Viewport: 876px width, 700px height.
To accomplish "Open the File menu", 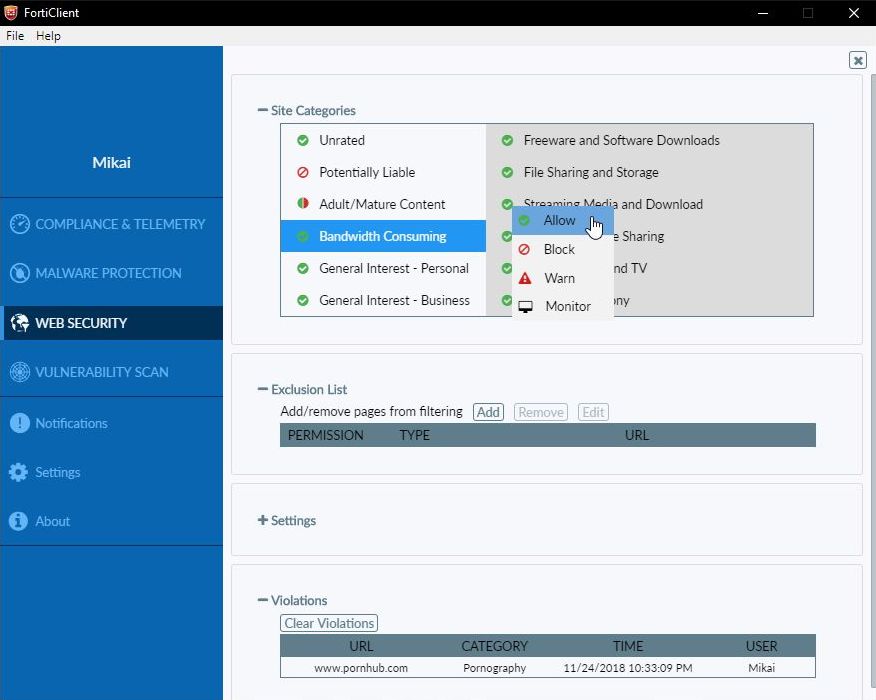I will click(x=15, y=36).
